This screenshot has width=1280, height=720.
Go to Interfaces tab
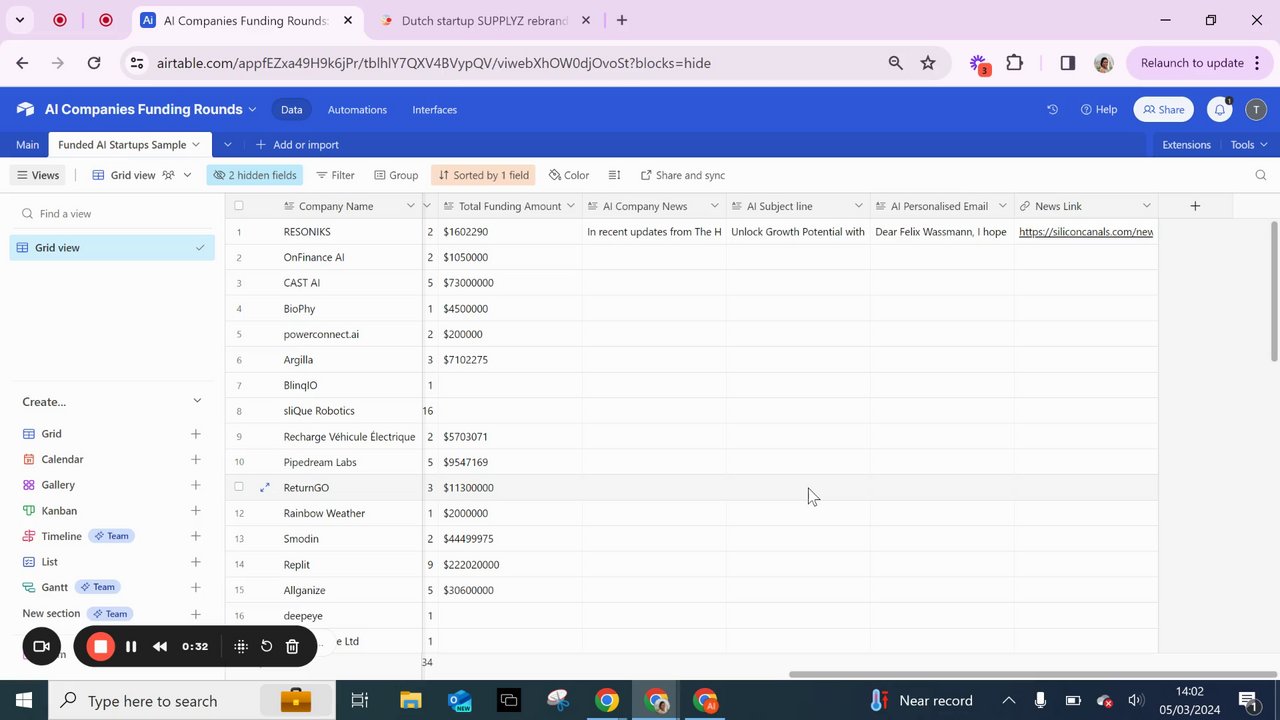coord(434,110)
